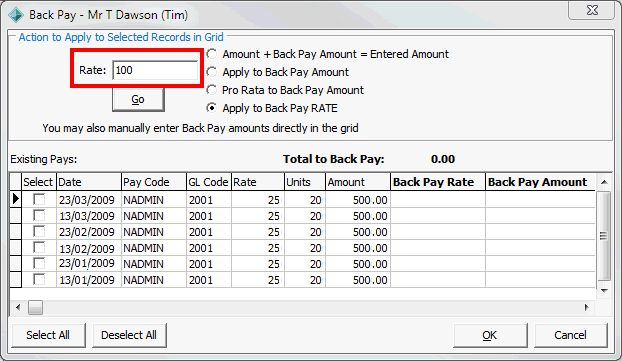622x361 pixels.
Task: Click the Rate column header in grid
Action: (x=258, y=182)
